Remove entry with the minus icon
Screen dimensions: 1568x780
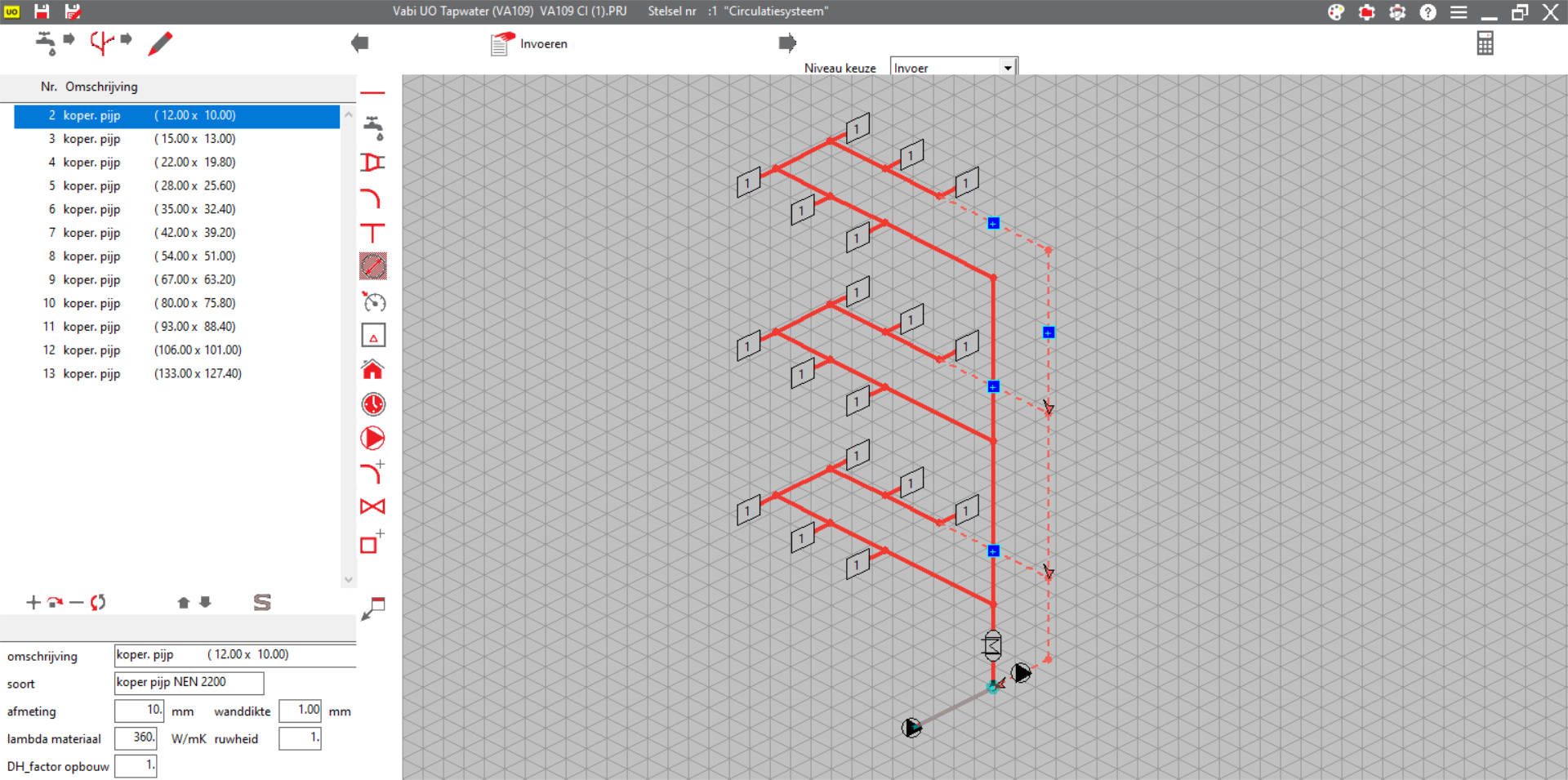[77, 603]
